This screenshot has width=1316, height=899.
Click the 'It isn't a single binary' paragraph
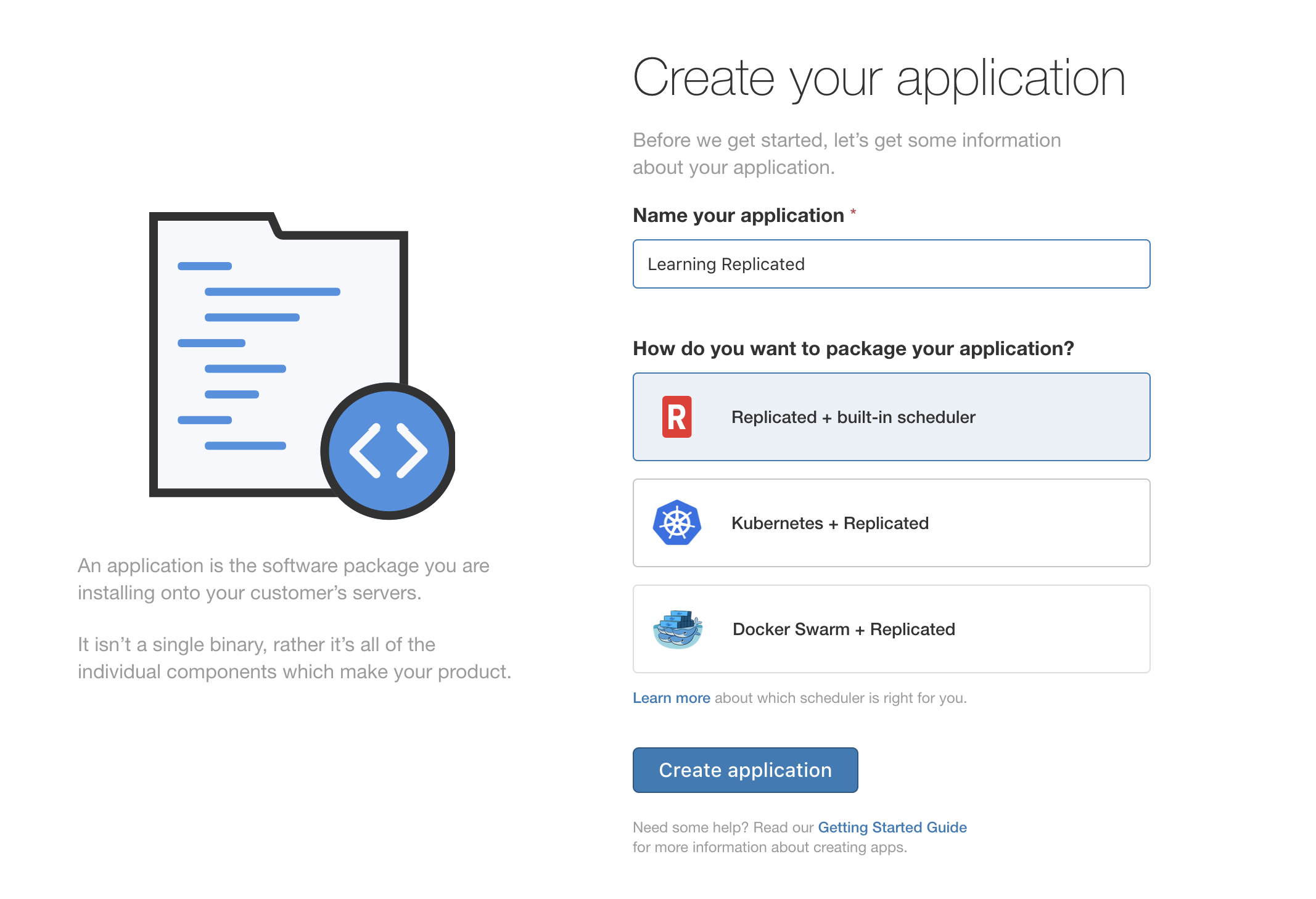click(x=295, y=658)
